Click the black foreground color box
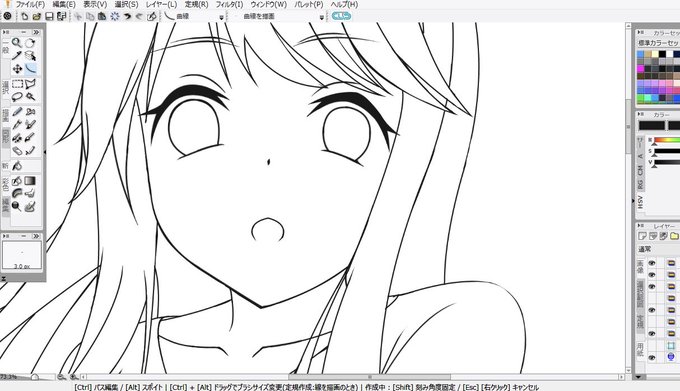This screenshot has width=680, height=391. pyautogui.click(x=651, y=126)
